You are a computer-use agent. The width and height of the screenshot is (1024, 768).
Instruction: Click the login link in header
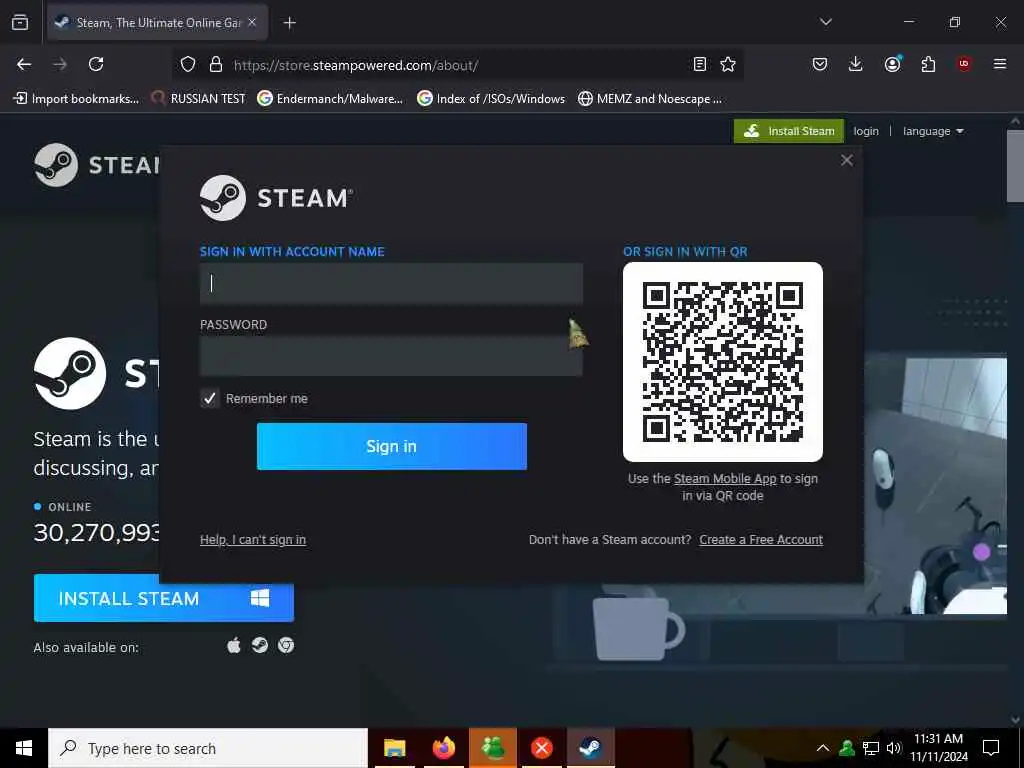pyautogui.click(x=866, y=131)
